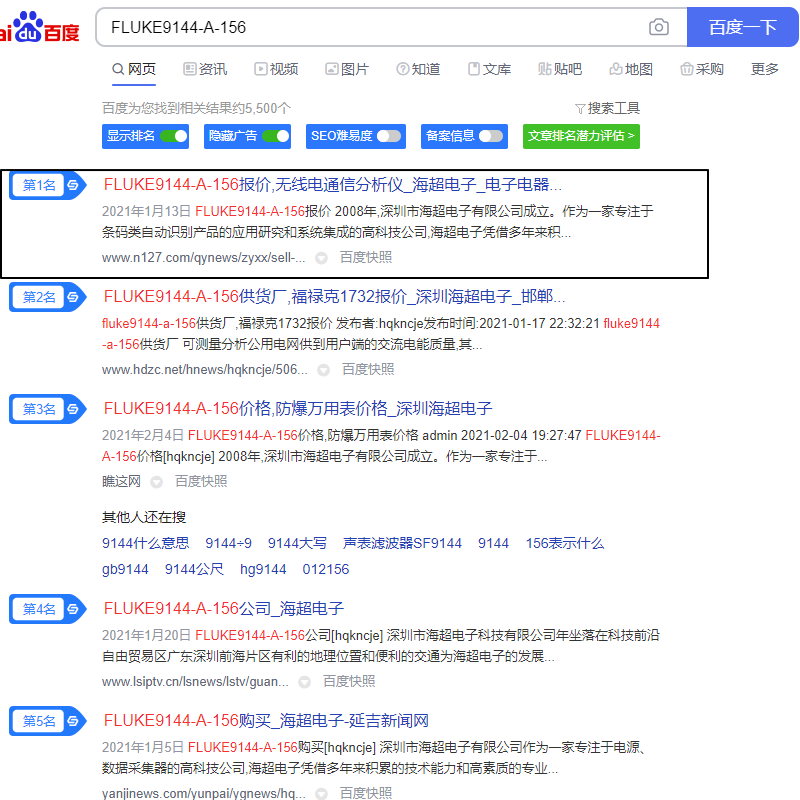Open the 文库 tab

[x=489, y=69]
